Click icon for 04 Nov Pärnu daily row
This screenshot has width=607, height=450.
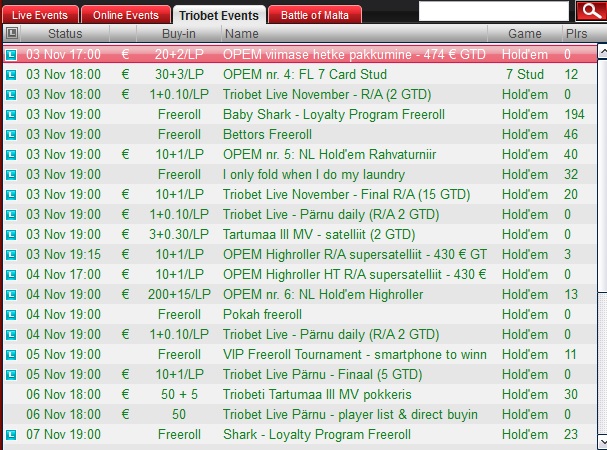click(11, 335)
